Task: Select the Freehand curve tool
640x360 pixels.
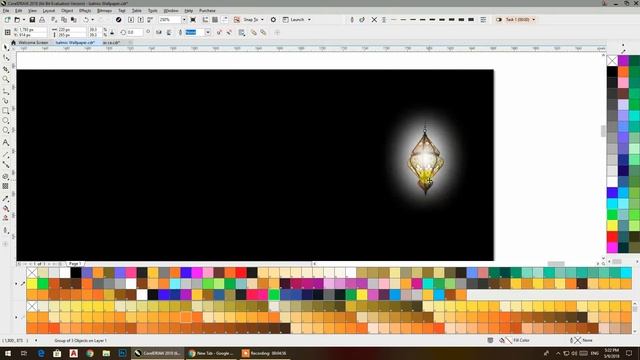Action: (6, 90)
